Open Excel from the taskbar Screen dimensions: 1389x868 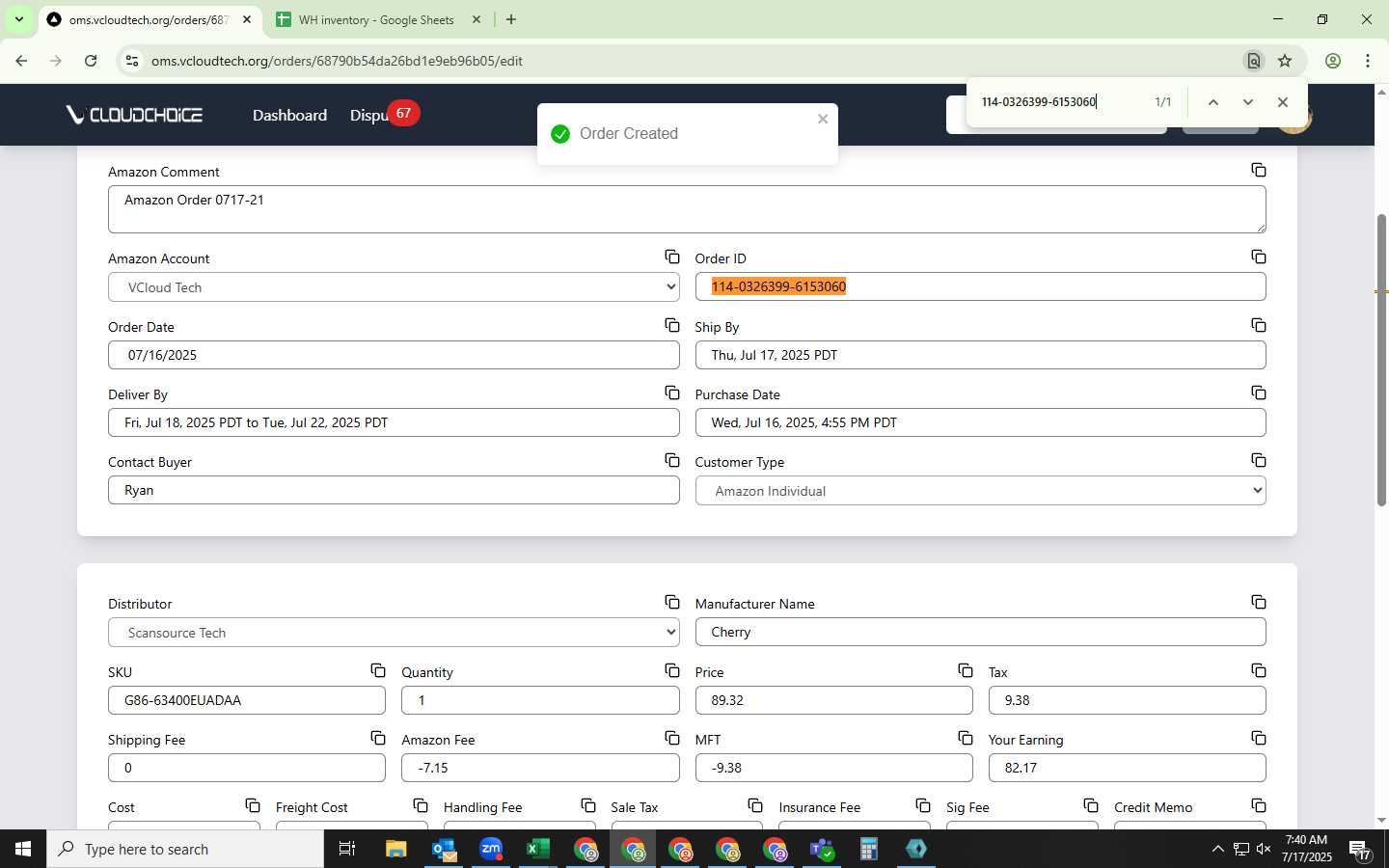pos(537,849)
